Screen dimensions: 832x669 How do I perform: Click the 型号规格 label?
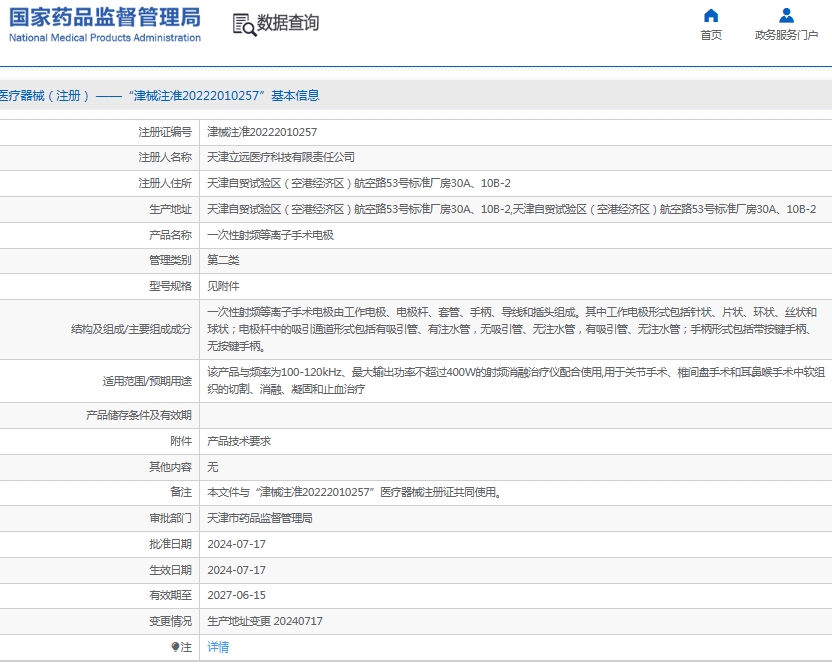tap(170, 286)
